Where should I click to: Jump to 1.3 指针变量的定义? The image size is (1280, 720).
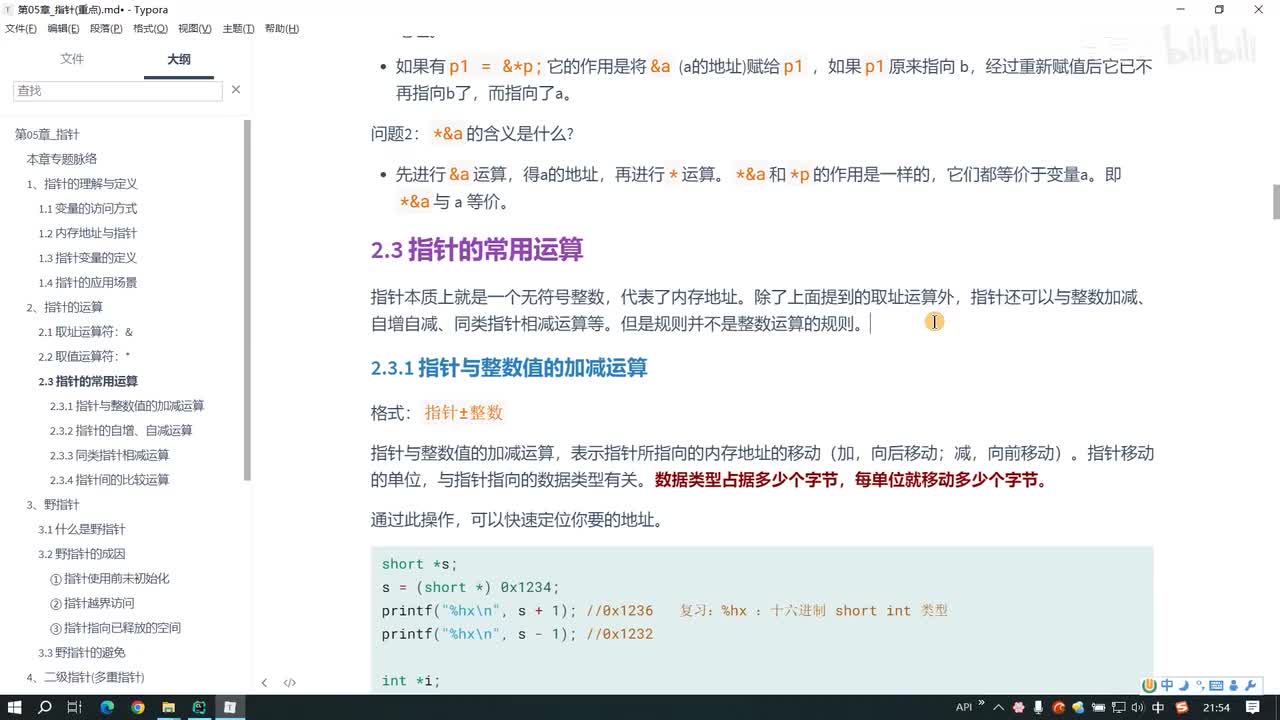click(88, 258)
